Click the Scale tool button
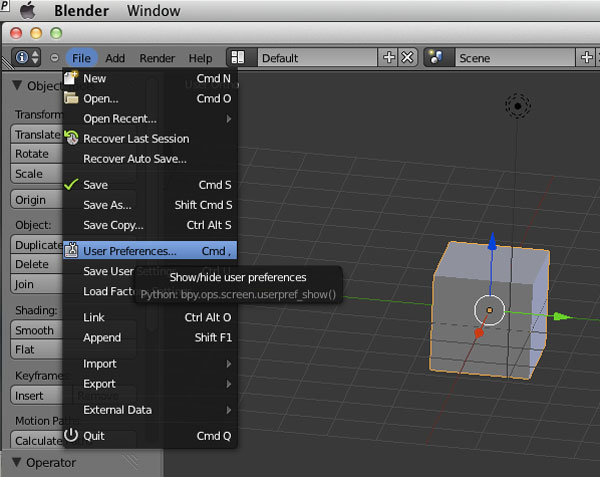This screenshot has height=477, width=600. [x=37, y=174]
